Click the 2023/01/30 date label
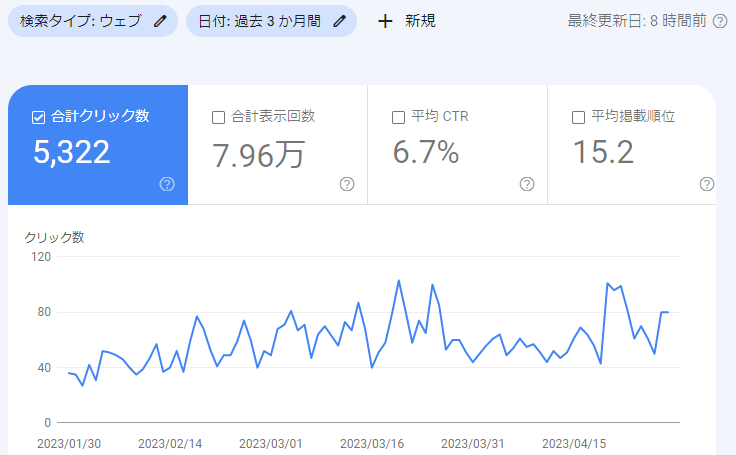The width and height of the screenshot is (736, 455). [x=69, y=444]
